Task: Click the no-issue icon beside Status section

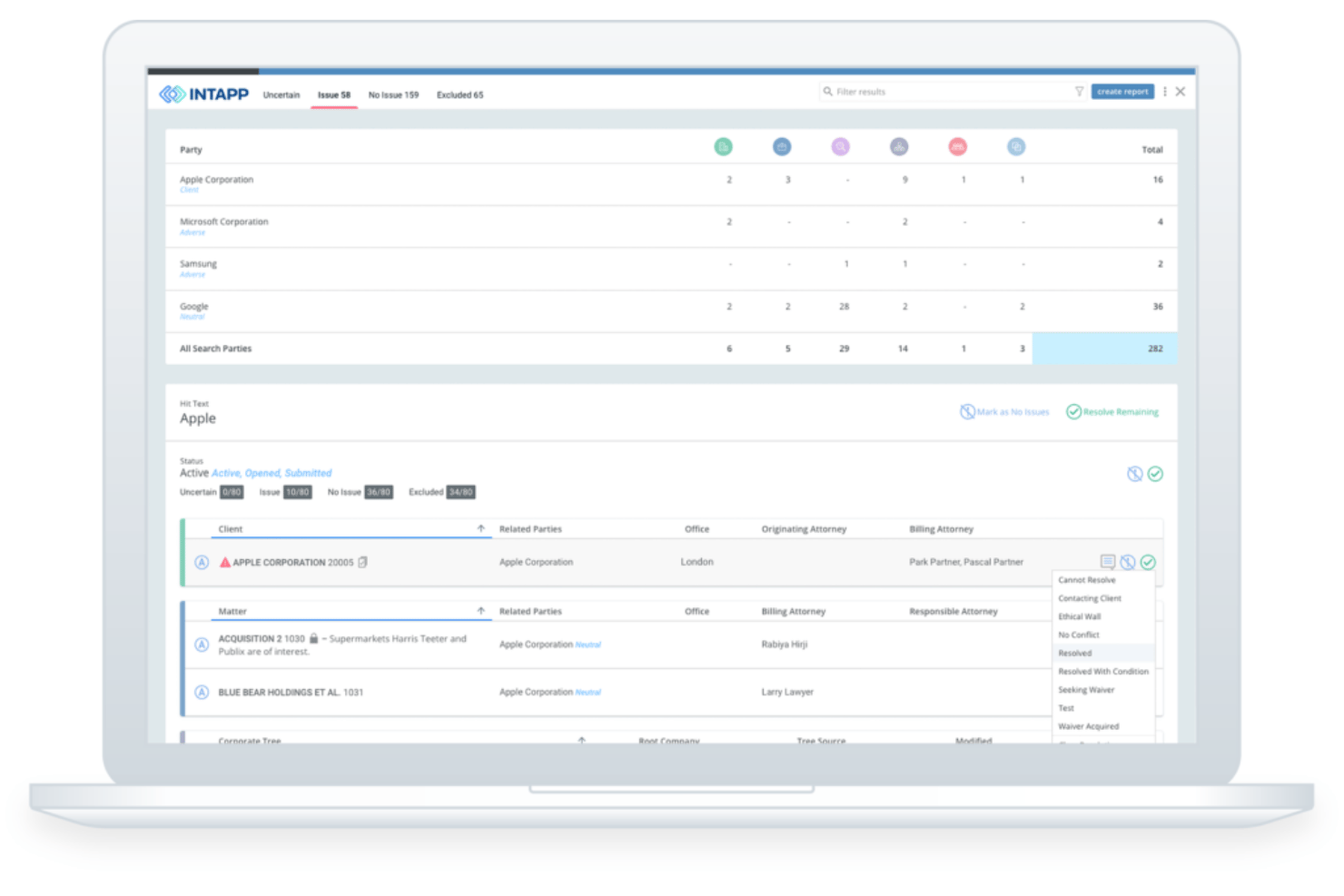Action: (x=1135, y=474)
